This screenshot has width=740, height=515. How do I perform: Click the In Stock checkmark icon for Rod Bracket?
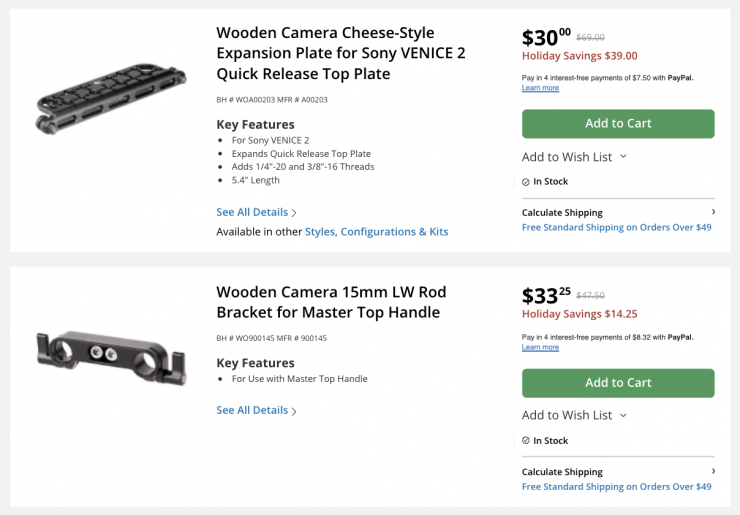(526, 441)
